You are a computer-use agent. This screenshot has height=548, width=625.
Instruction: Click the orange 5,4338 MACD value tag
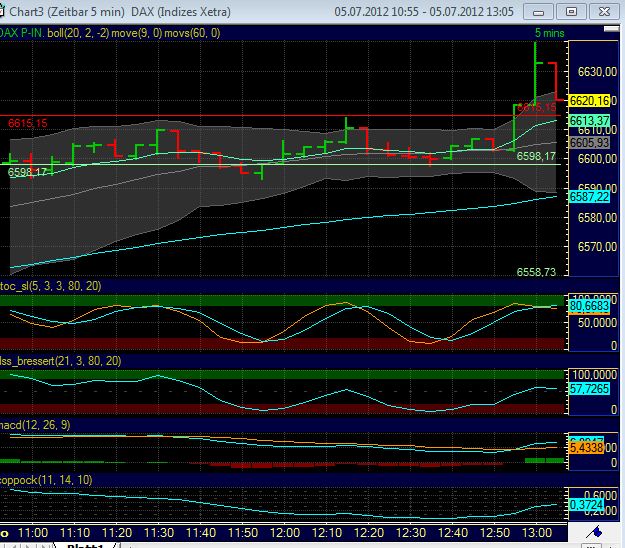pyautogui.click(x=586, y=448)
